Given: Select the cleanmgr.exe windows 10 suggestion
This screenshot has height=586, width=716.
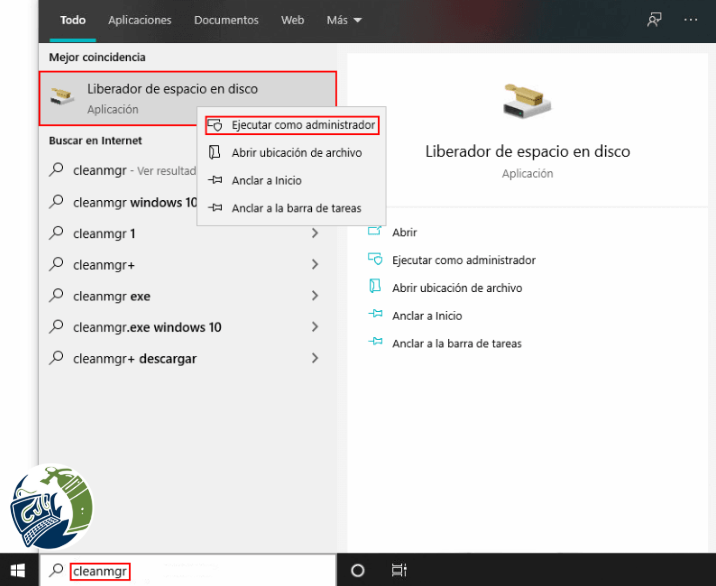Looking at the screenshot, I should (x=188, y=327).
